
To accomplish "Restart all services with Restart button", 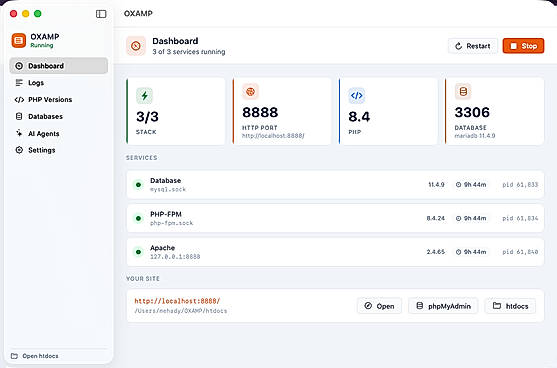I will tap(473, 46).
